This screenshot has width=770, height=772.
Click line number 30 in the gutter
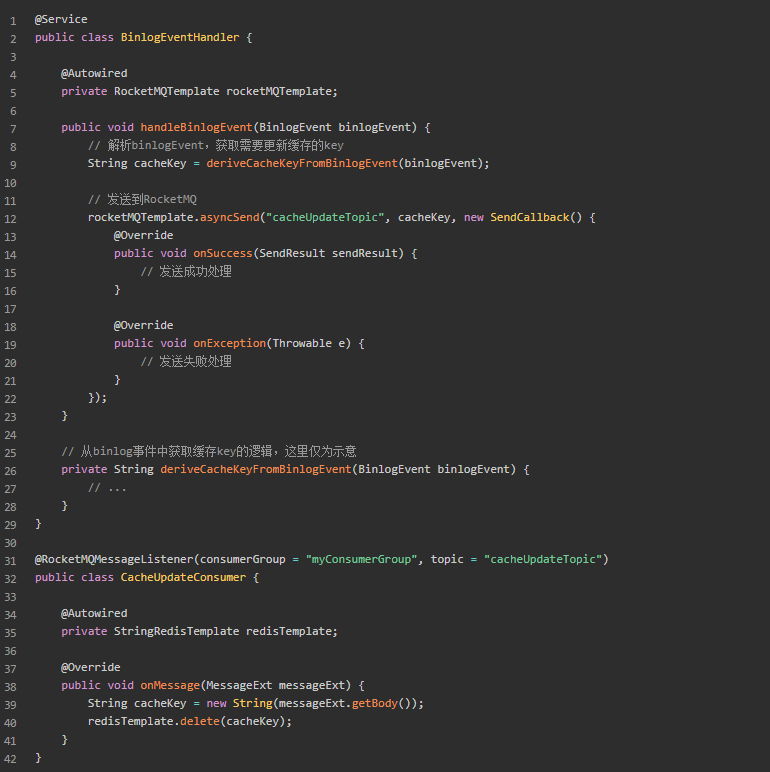pyautogui.click(x=10, y=544)
